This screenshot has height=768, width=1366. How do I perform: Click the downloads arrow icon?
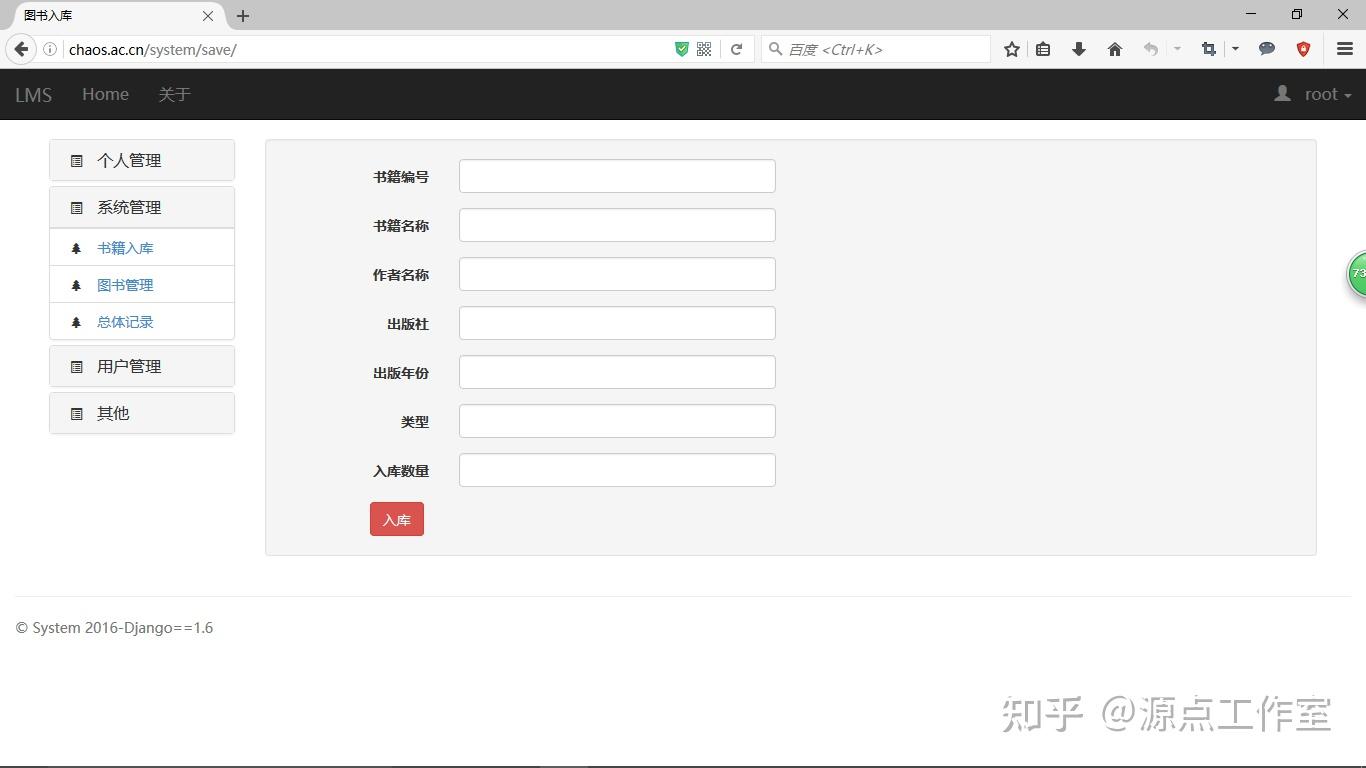click(1079, 49)
